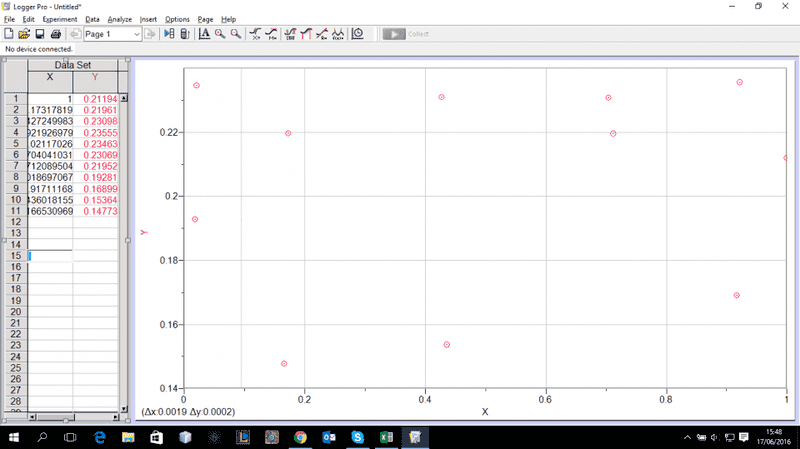This screenshot has height=449, width=800.
Task: Open the Analyze menu
Action: click(x=120, y=19)
